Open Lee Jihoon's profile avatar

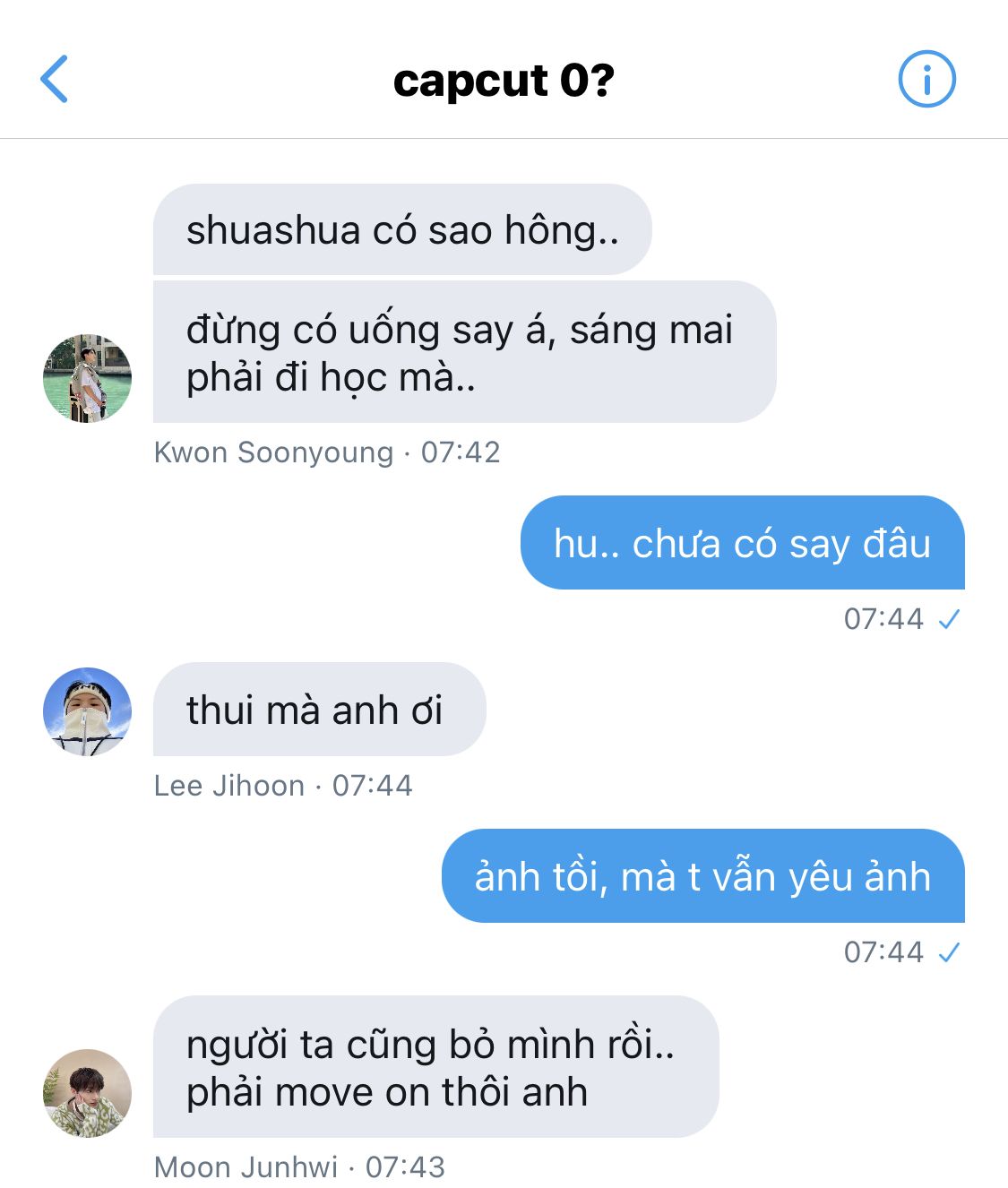pyautogui.click(x=87, y=711)
